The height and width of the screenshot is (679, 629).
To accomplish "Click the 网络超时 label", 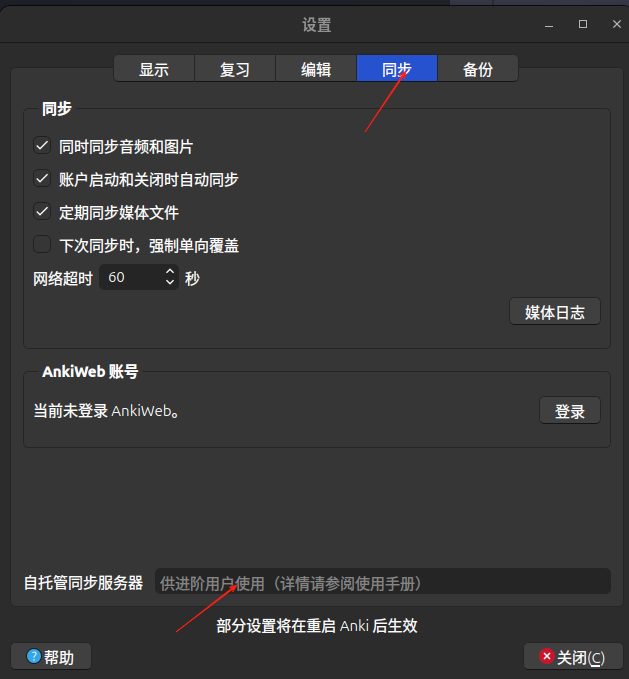I will [63, 278].
